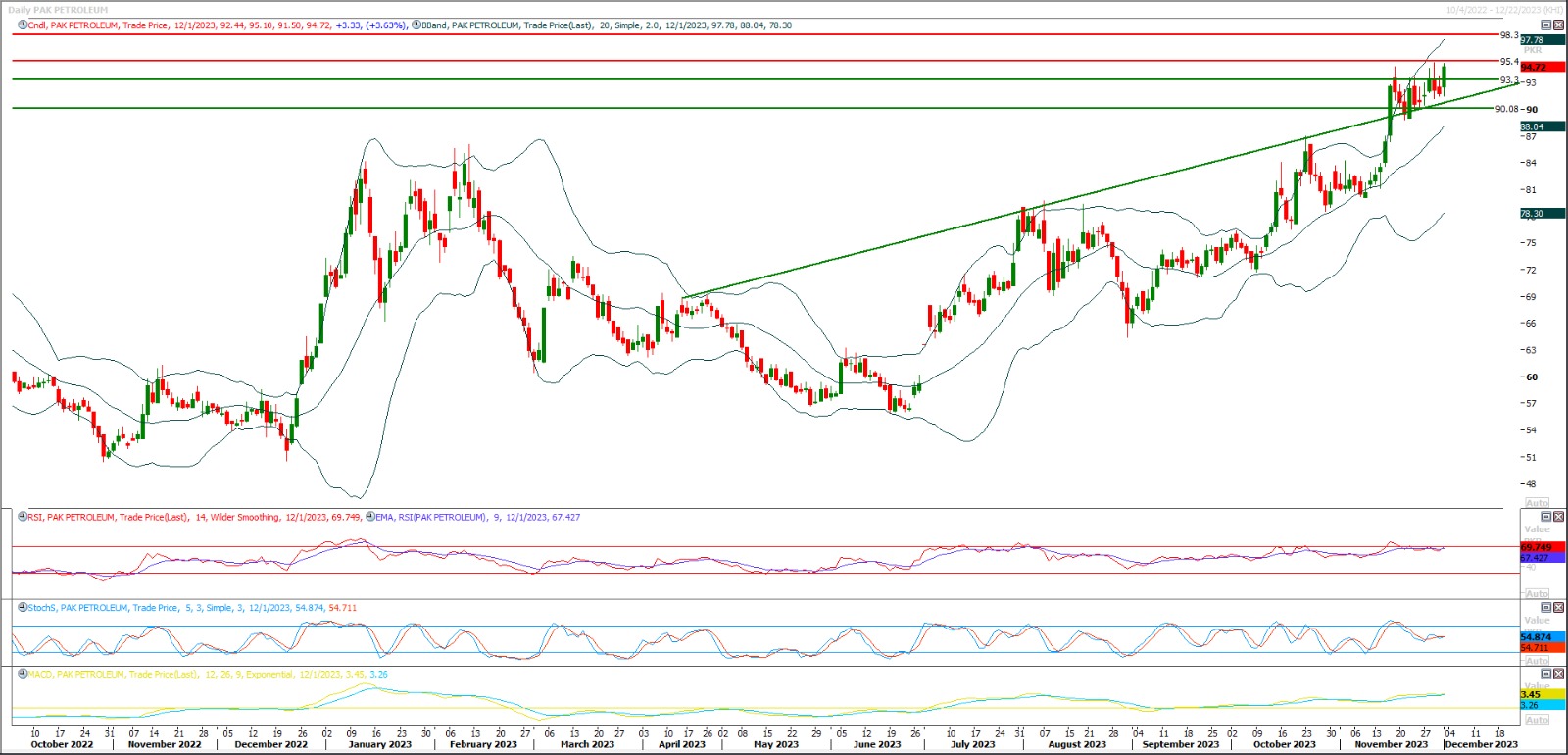Click the 78.30 lower Bollinger band tag
The width and height of the screenshot is (1568, 755).
click(1543, 213)
